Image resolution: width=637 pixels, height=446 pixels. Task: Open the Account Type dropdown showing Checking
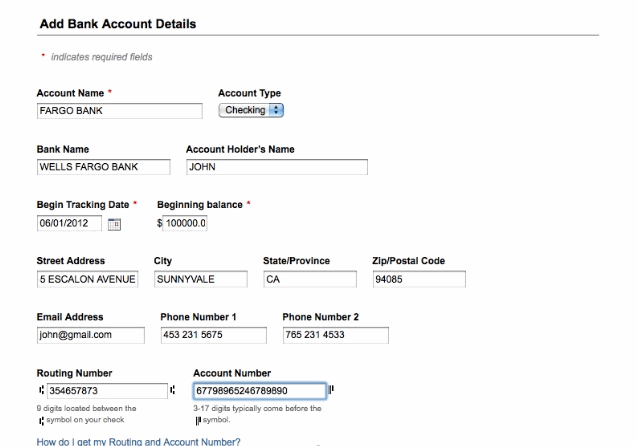point(251,110)
